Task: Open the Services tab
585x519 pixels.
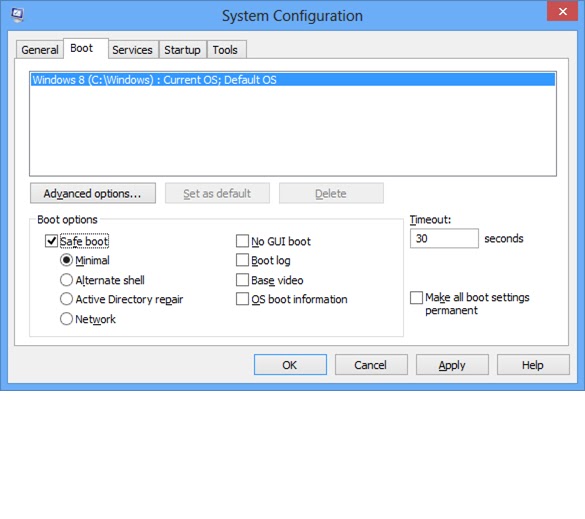Action: point(132,50)
